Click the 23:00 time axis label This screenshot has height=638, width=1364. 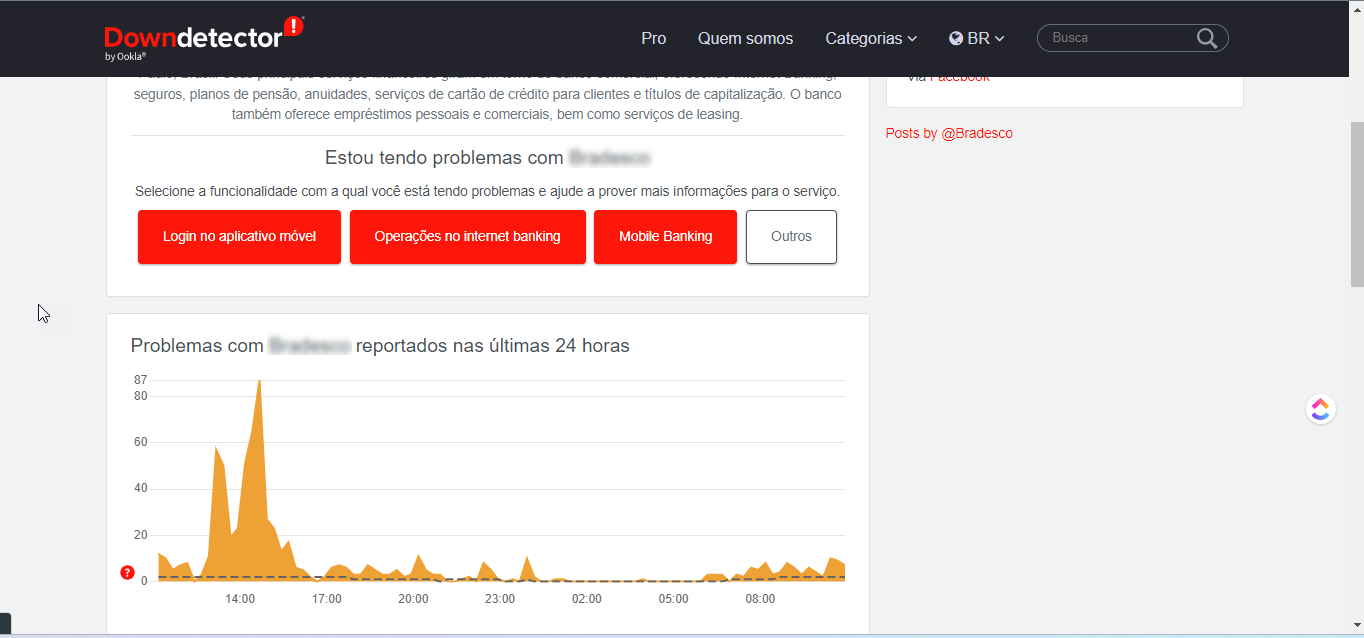(x=500, y=599)
